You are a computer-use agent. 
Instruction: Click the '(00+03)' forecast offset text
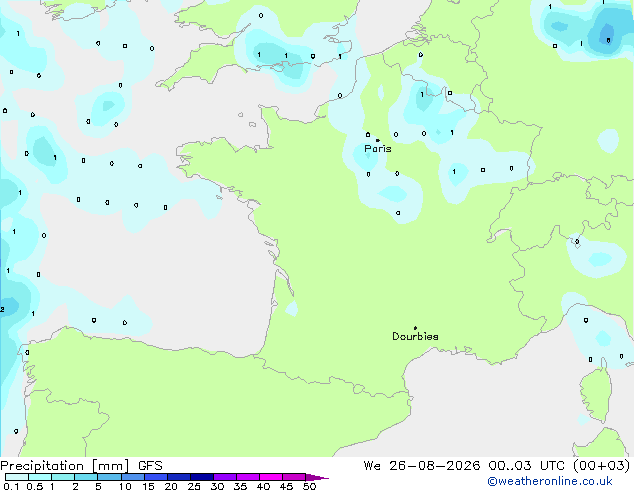pyautogui.click(x=602, y=466)
